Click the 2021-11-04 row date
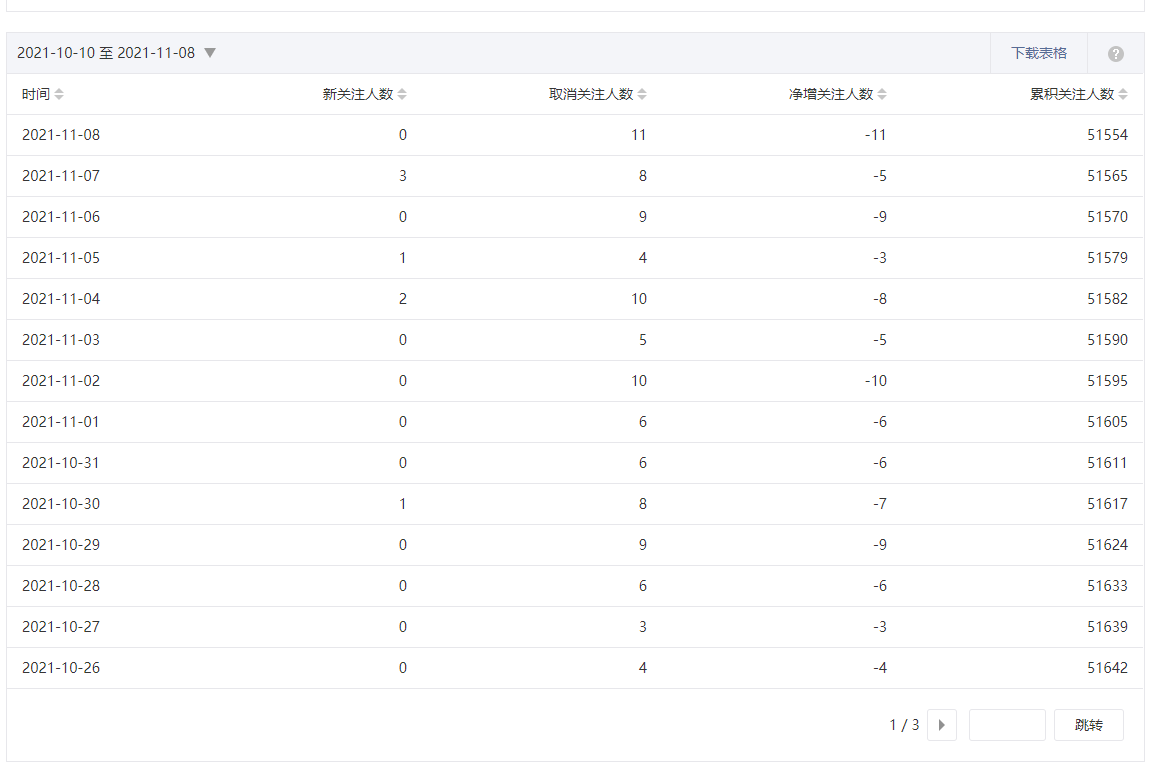 pos(61,299)
